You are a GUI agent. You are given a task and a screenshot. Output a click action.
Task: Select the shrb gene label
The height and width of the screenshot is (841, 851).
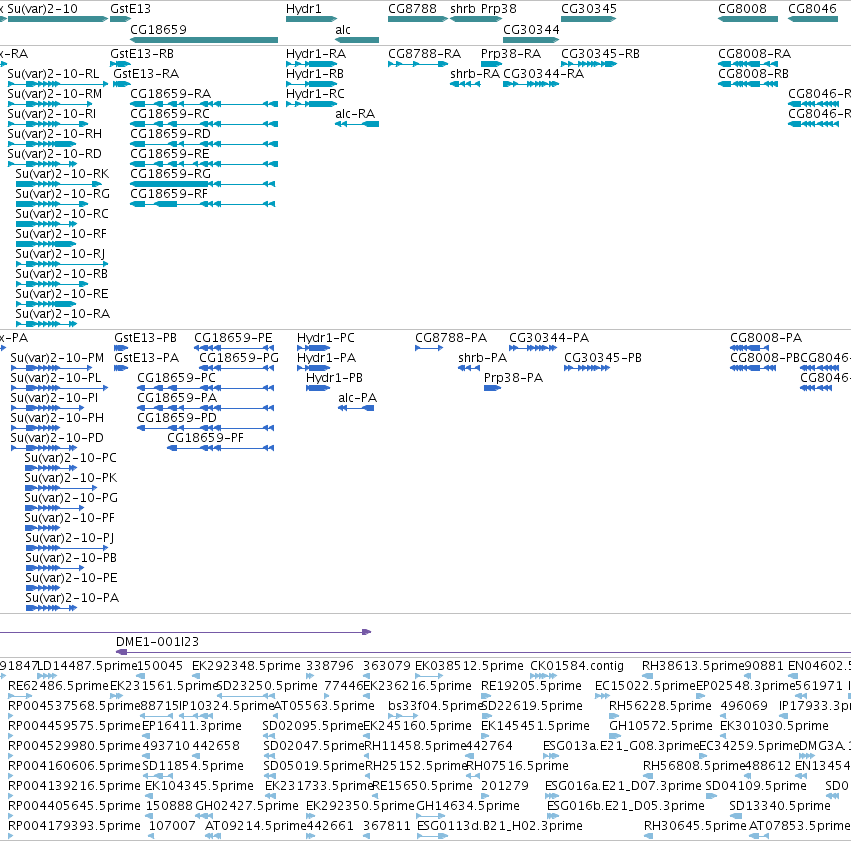[x=462, y=9]
